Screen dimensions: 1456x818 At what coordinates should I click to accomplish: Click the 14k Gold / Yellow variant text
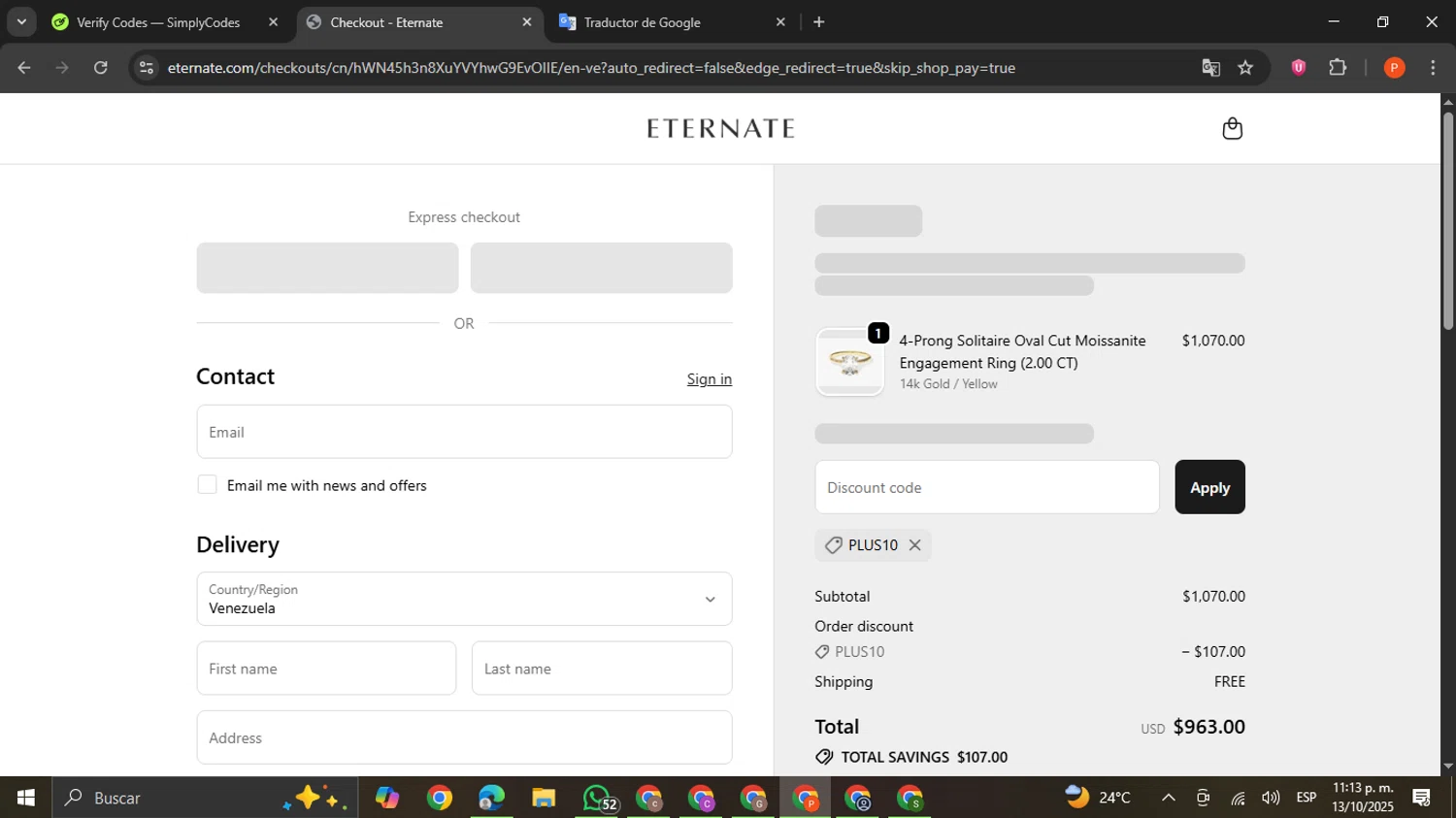tap(948, 384)
